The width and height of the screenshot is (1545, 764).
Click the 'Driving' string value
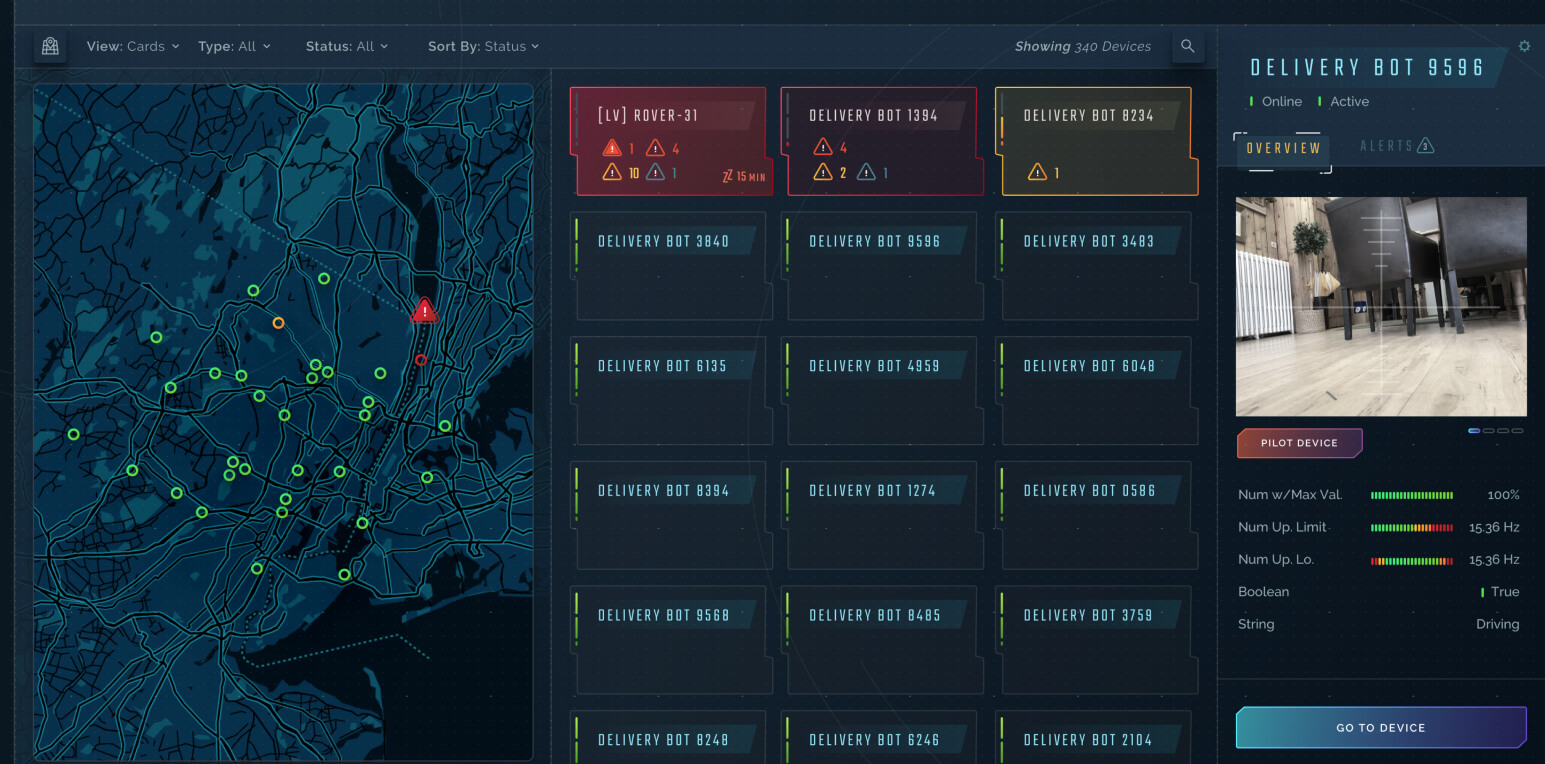[1497, 624]
